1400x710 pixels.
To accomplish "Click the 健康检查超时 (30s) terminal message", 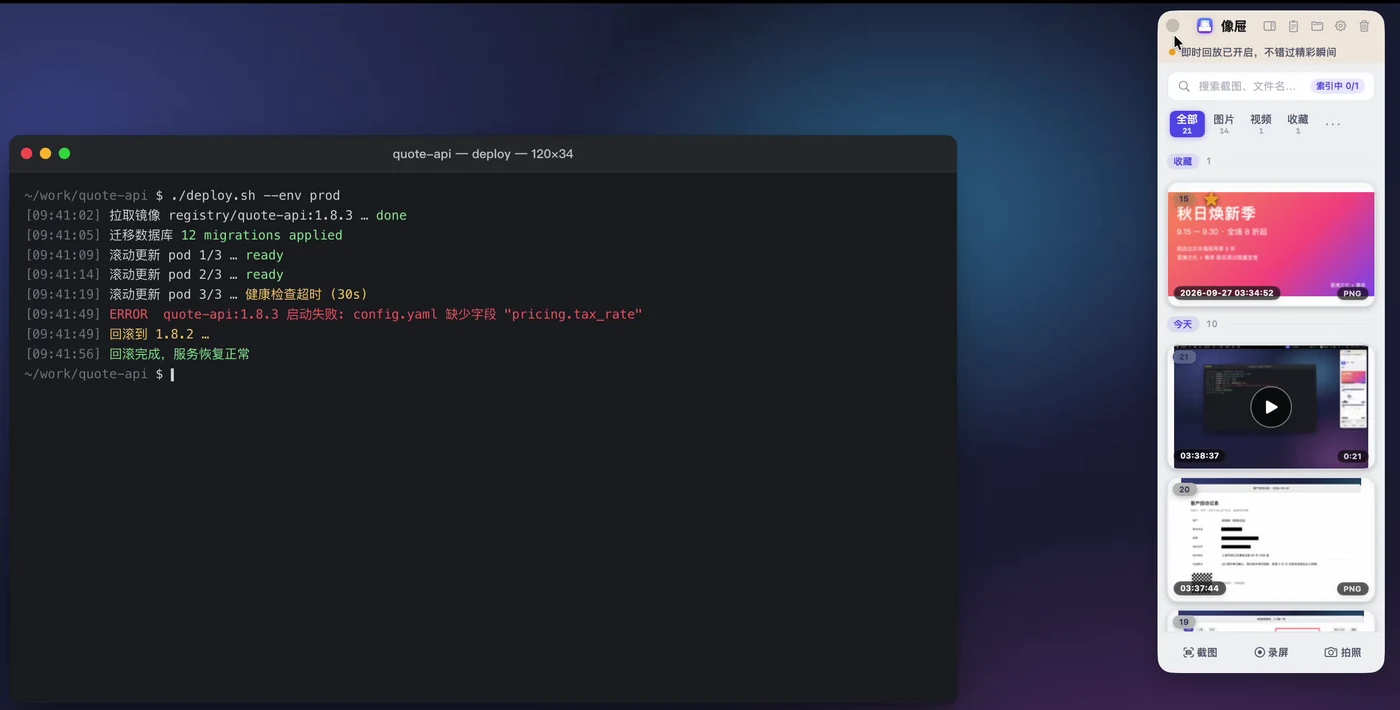I will 306,294.
